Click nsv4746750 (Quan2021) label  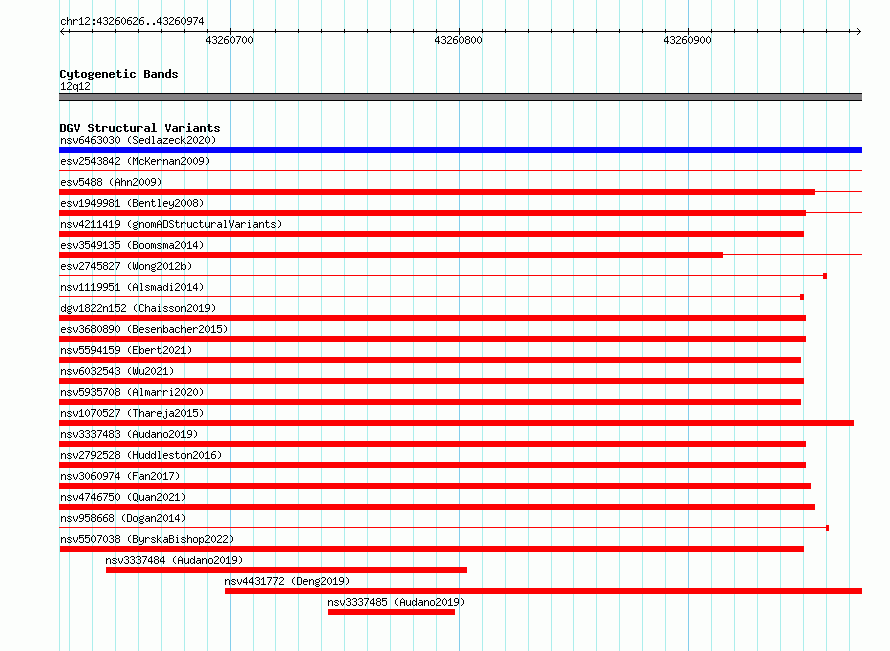pos(123,497)
